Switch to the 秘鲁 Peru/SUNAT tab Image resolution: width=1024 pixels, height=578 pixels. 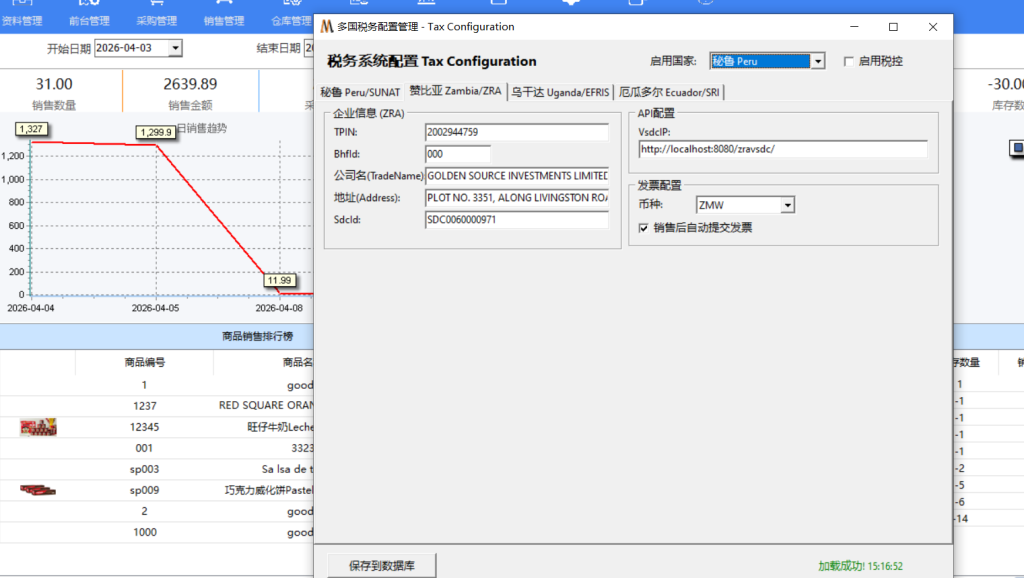coord(359,92)
